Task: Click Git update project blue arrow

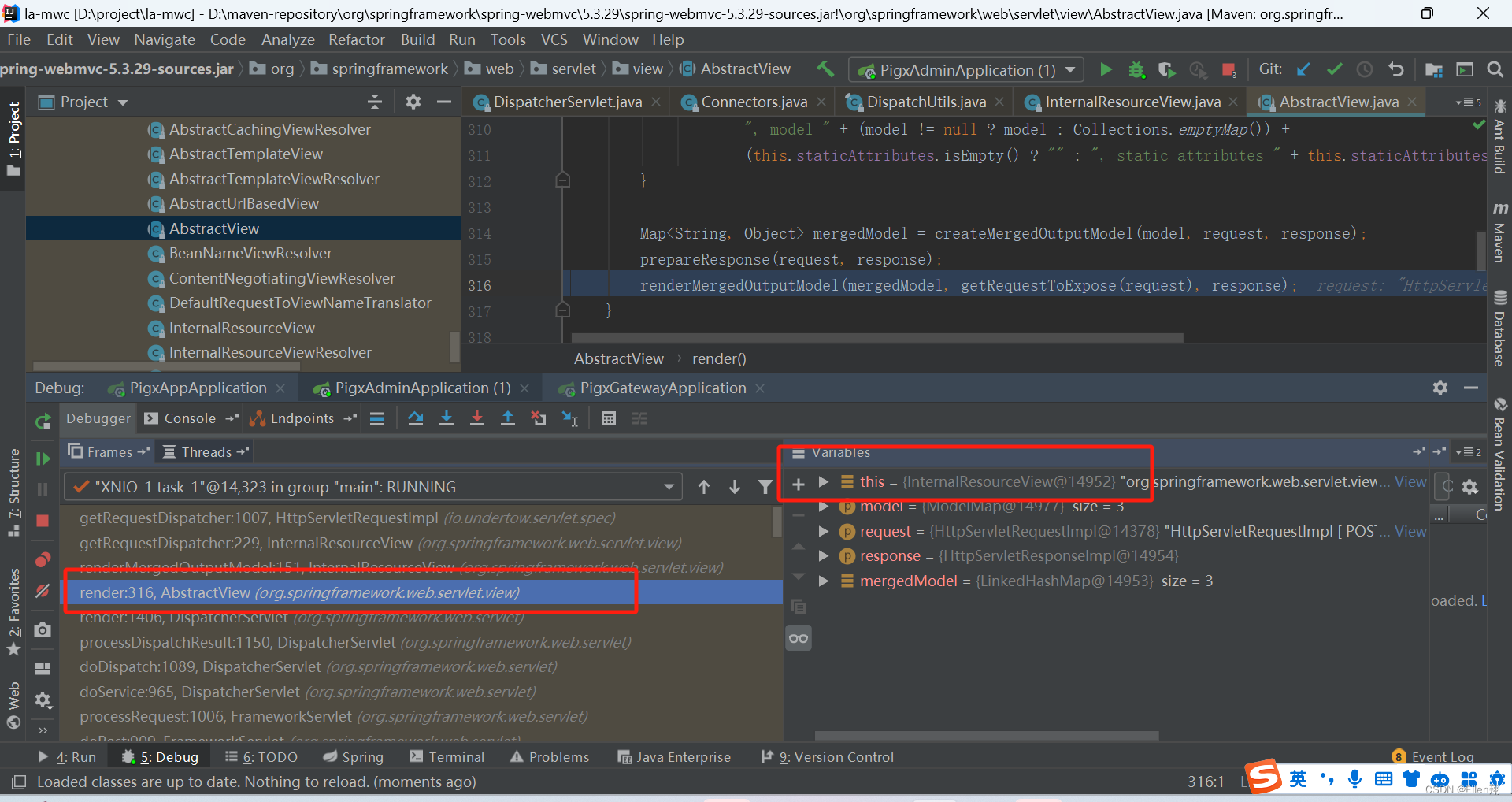Action: (1303, 69)
